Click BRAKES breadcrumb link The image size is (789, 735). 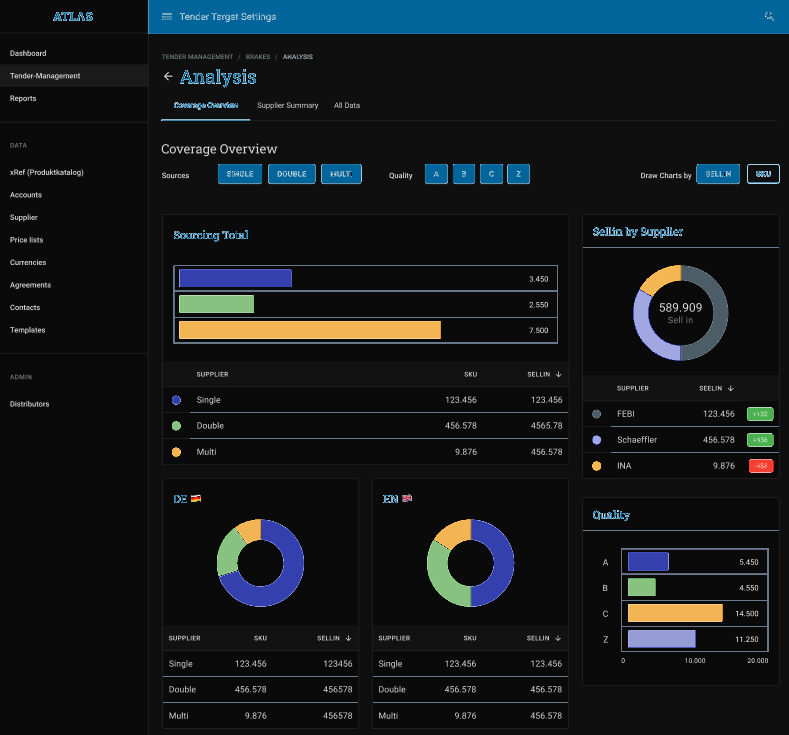pyautogui.click(x=258, y=57)
